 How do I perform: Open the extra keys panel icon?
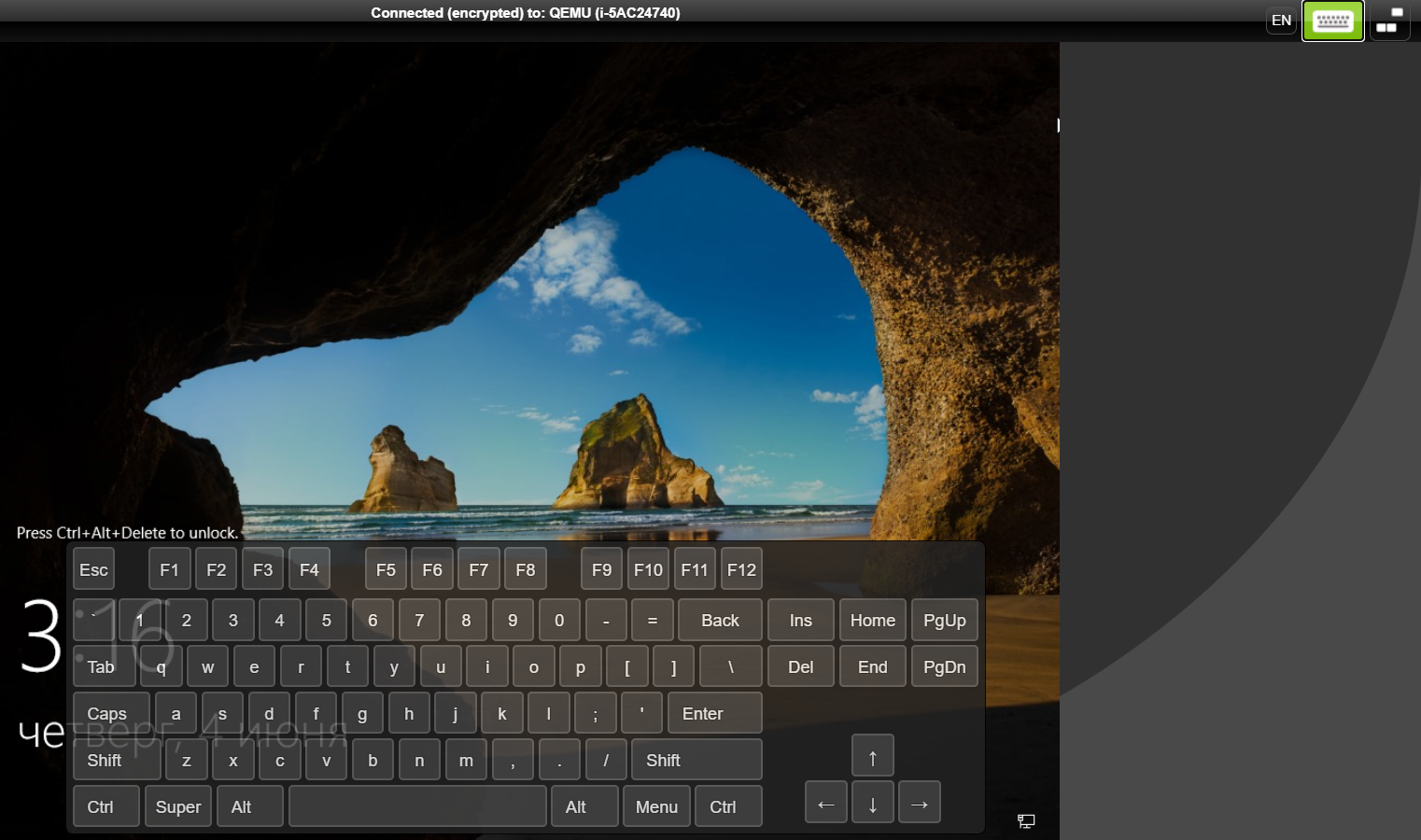point(1390,21)
